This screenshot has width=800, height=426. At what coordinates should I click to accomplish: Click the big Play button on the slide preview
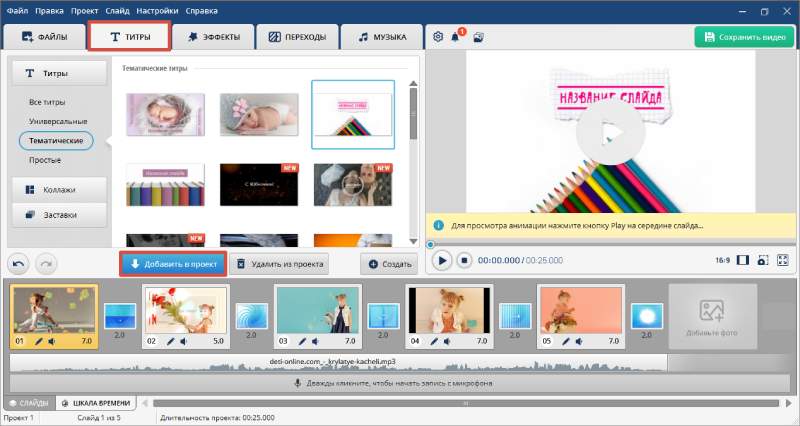[610, 133]
